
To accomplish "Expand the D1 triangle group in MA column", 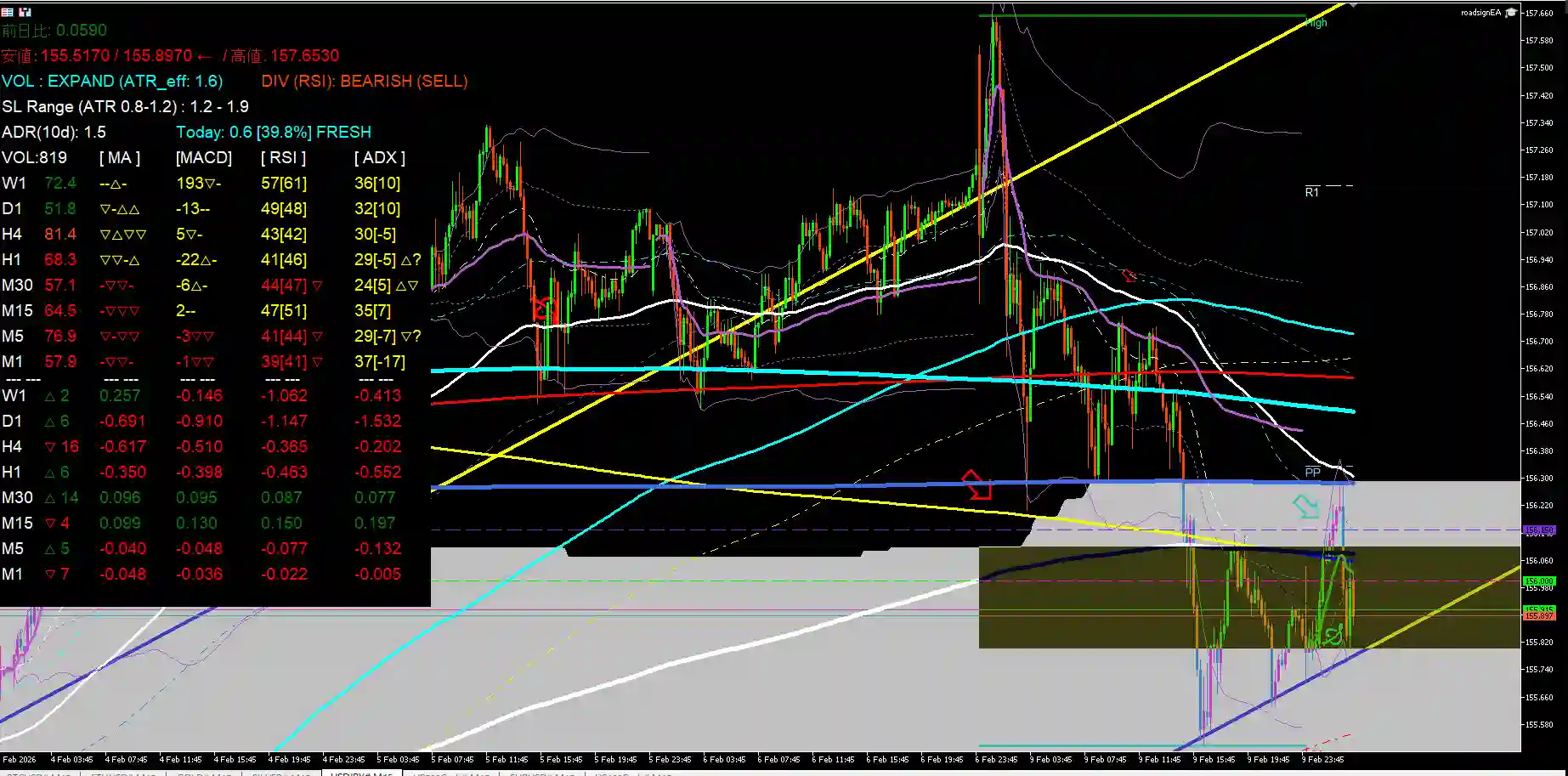I will pyautogui.click(x=119, y=208).
